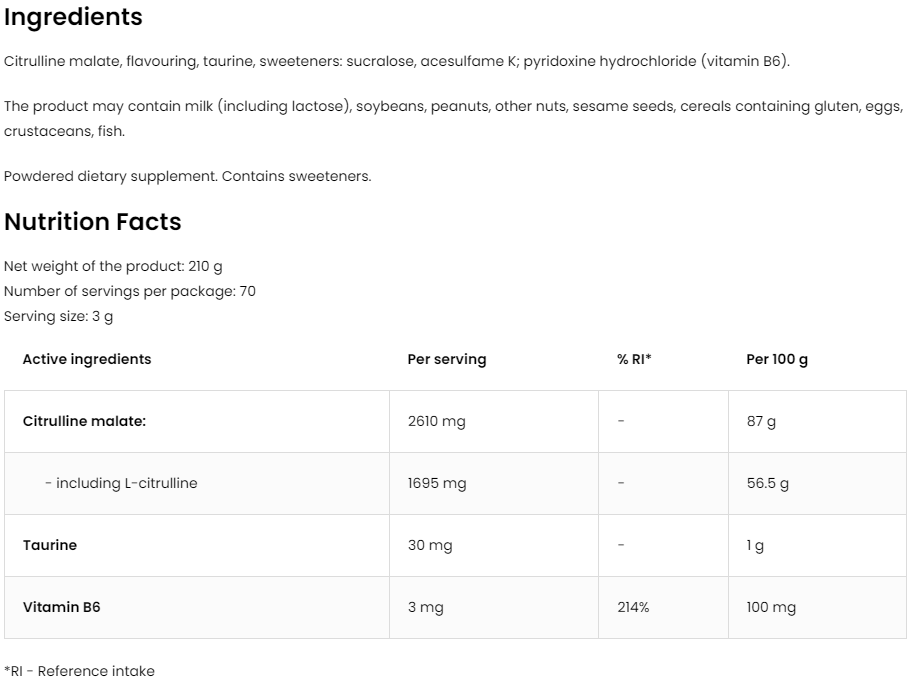Select the Vitamin B6 row label
The height and width of the screenshot is (682, 911).
point(61,607)
